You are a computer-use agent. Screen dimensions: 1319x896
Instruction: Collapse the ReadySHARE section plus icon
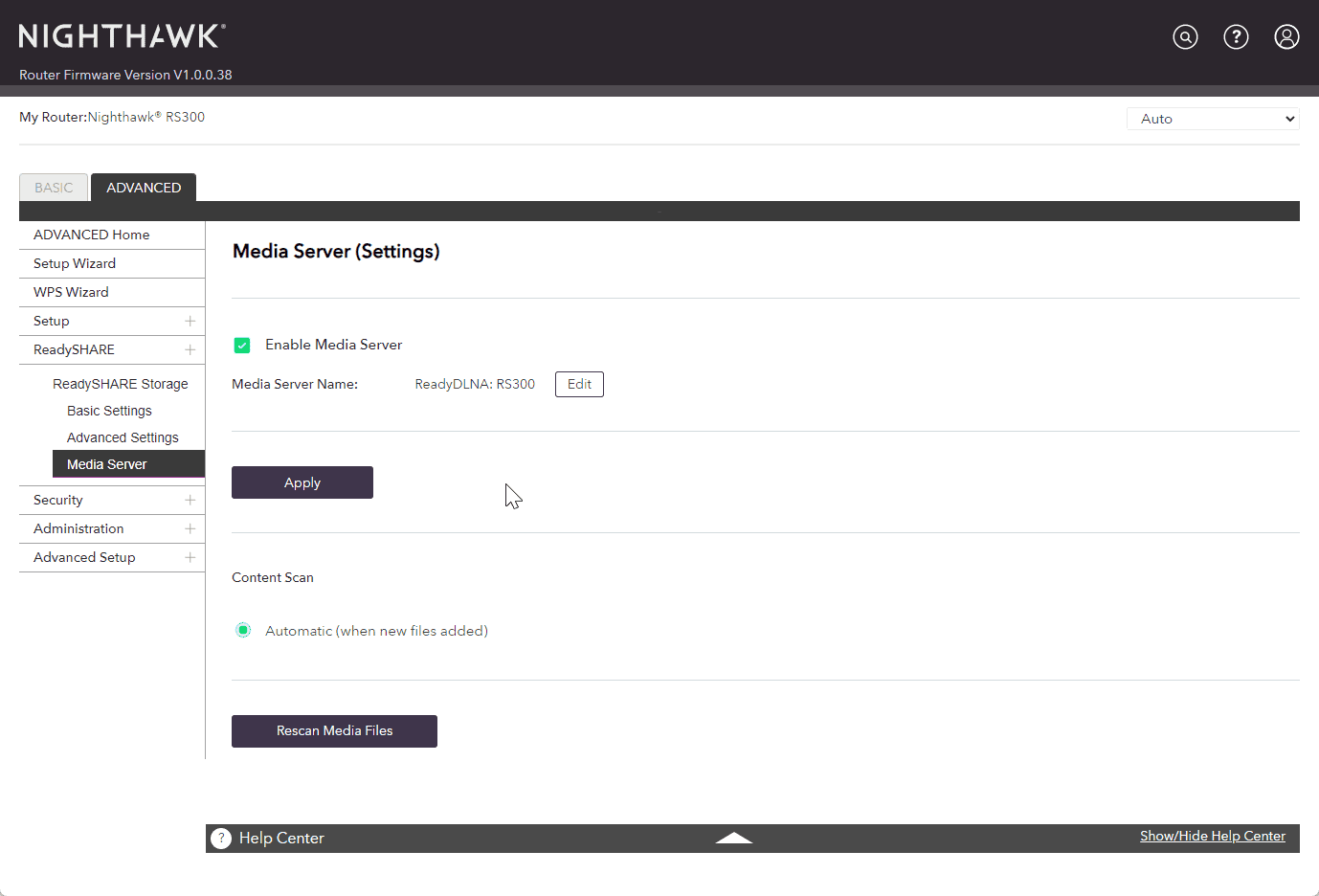click(190, 349)
